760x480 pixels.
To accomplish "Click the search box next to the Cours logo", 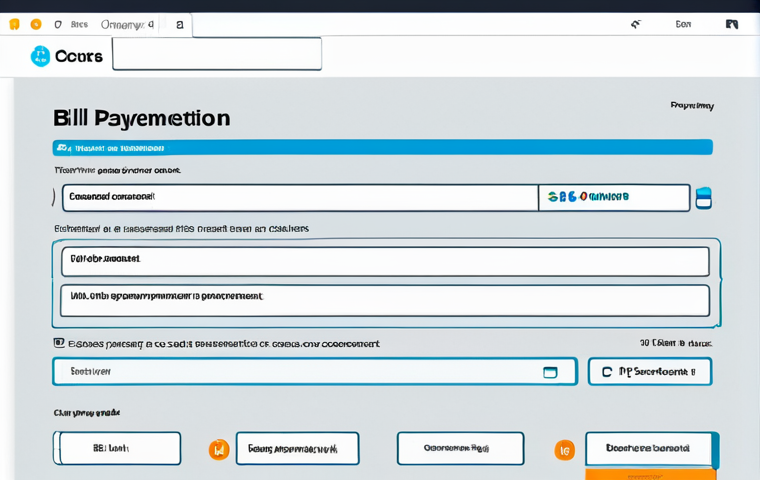I will [x=217, y=55].
